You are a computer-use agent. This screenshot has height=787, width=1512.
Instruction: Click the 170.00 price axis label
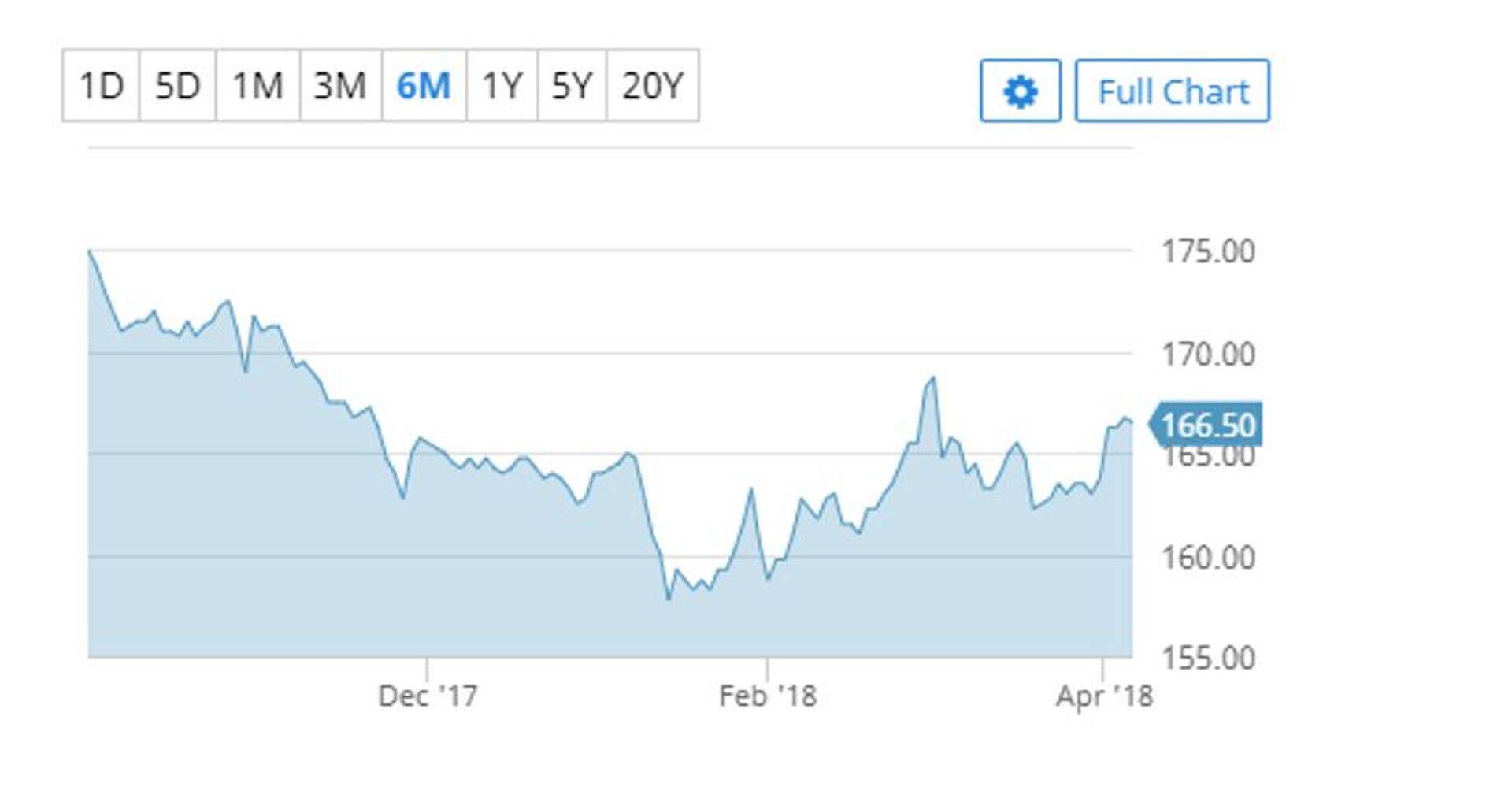(x=1208, y=355)
